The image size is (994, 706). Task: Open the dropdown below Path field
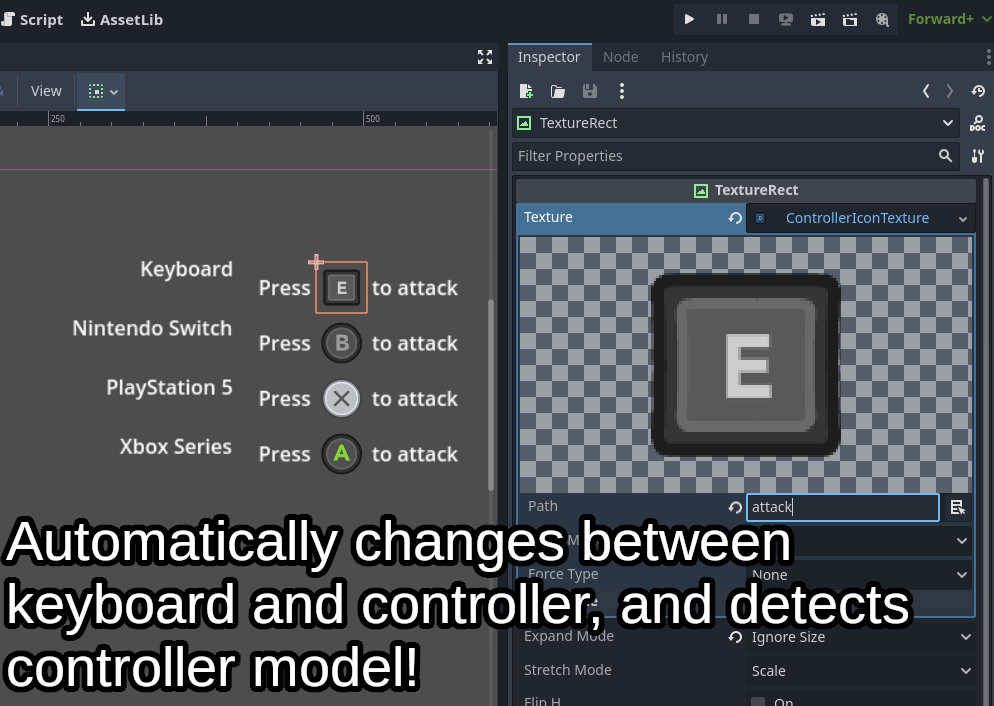point(858,541)
